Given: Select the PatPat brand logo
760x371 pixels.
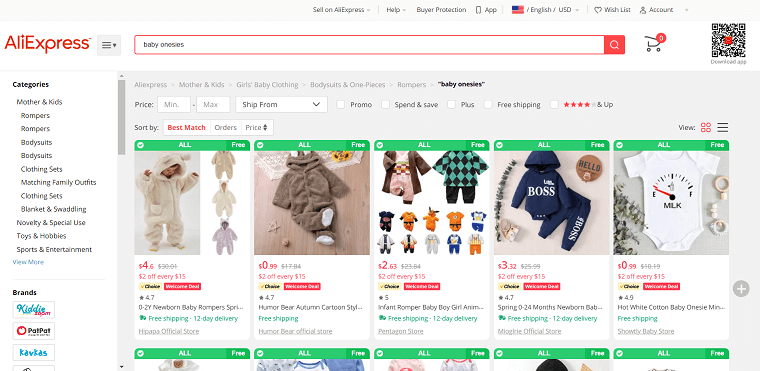Looking at the screenshot, I should pyautogui.click(x=33, y=331).
